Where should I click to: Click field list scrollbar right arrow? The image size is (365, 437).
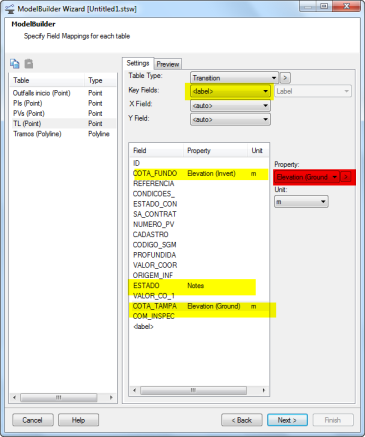pyautogui.click(x=264, y=390)
